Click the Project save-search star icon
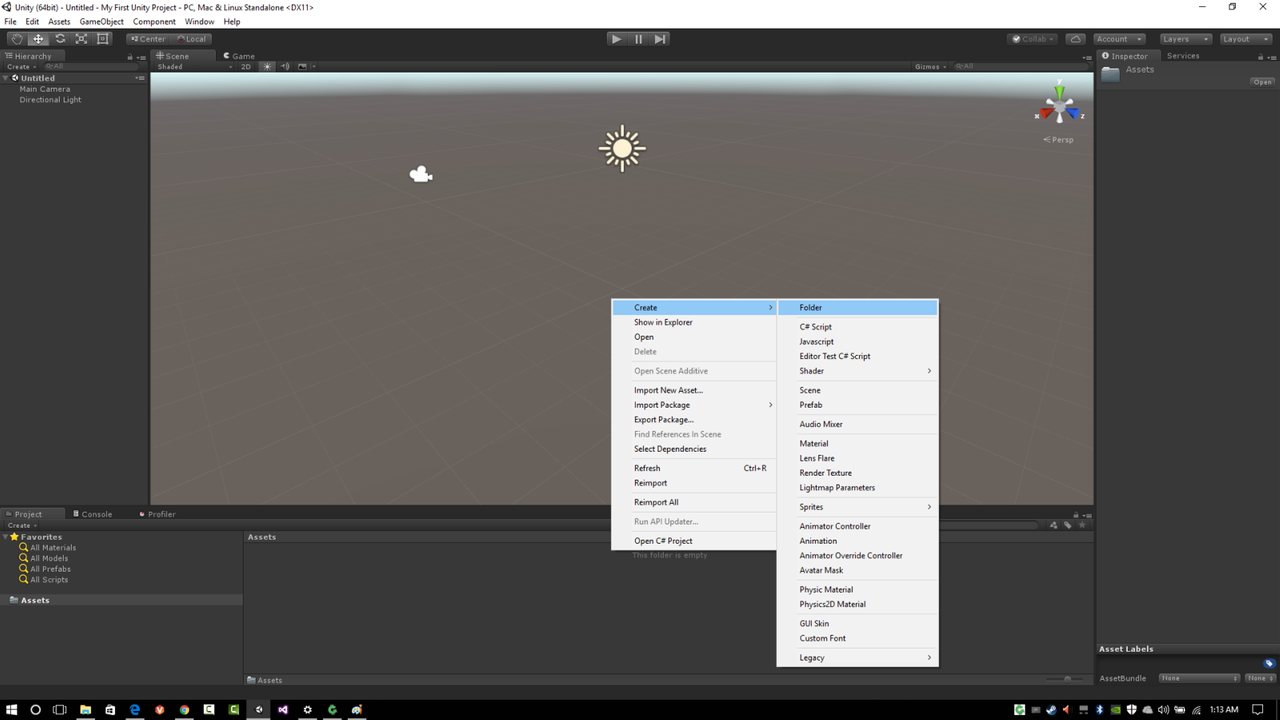 coord(1081,525)
